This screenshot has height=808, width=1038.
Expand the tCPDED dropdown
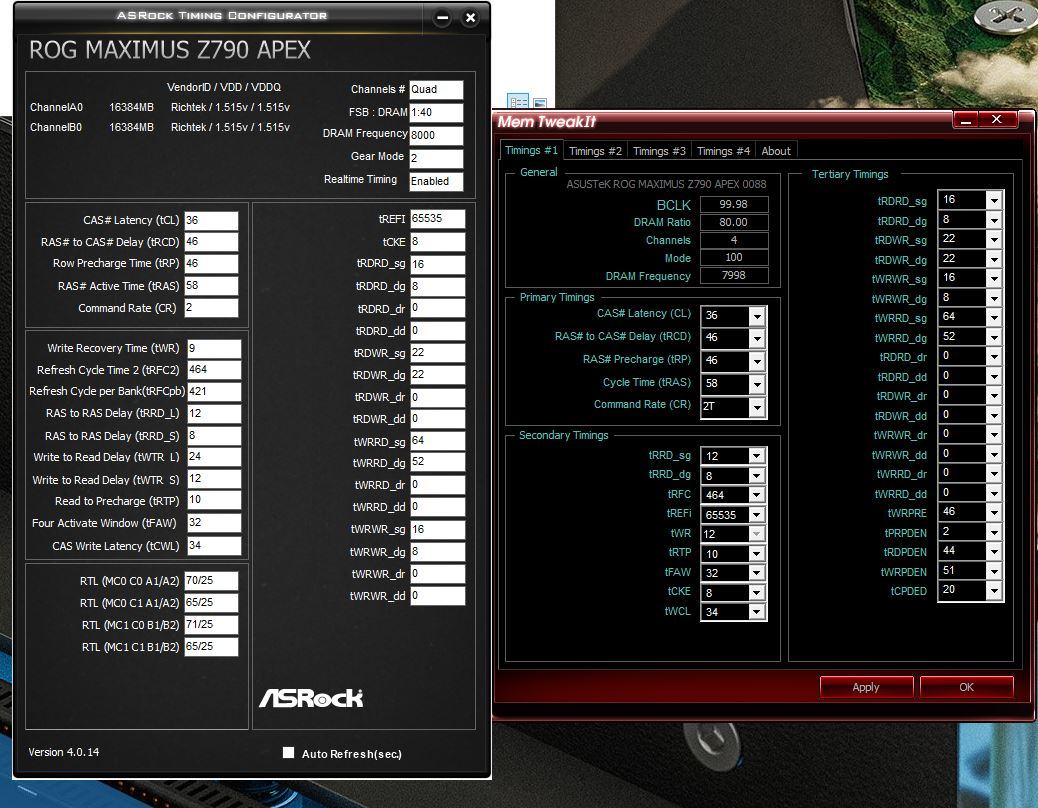click(994, 590)
